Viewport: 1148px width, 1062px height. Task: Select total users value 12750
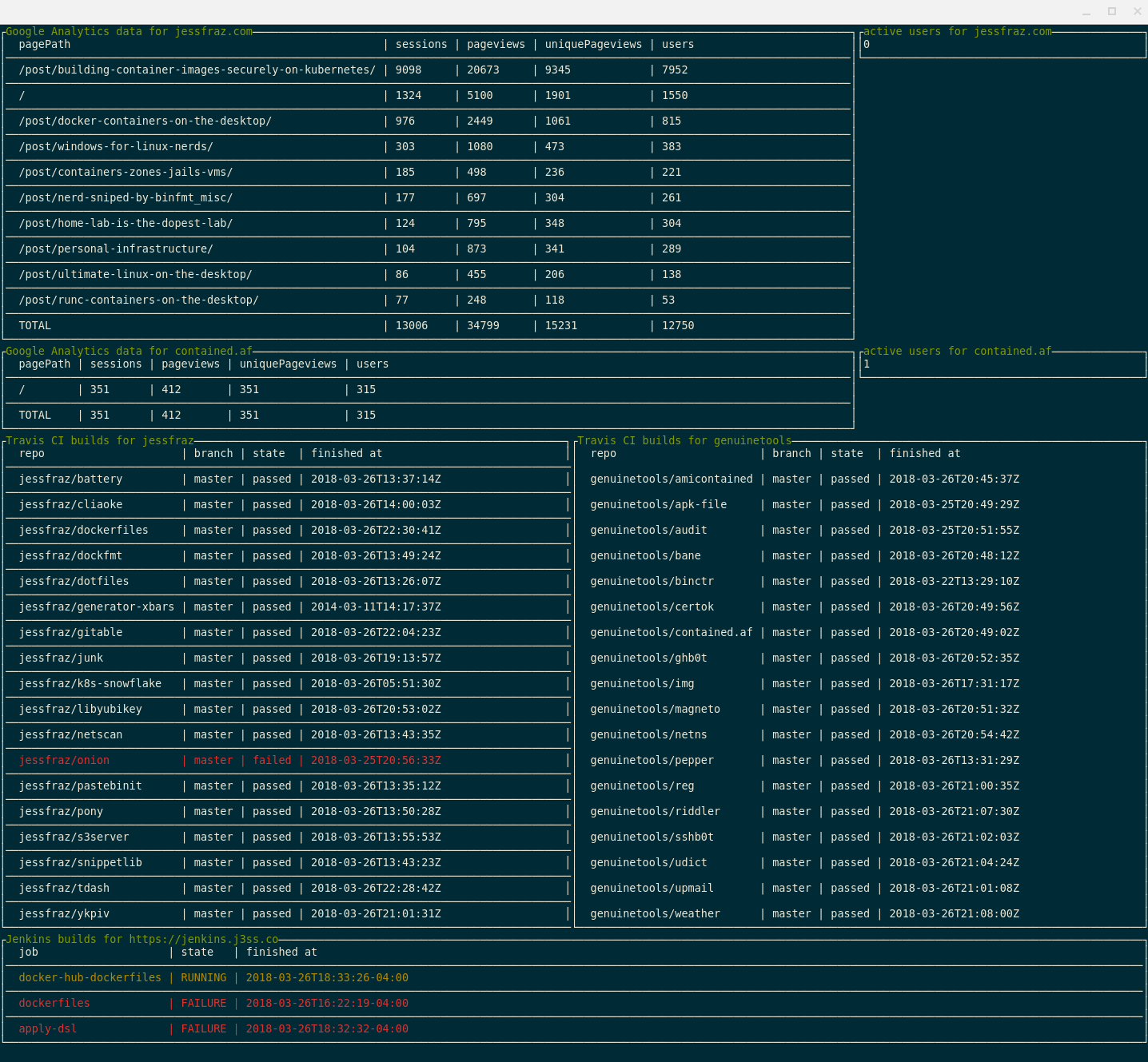click(x=678, y=326)
